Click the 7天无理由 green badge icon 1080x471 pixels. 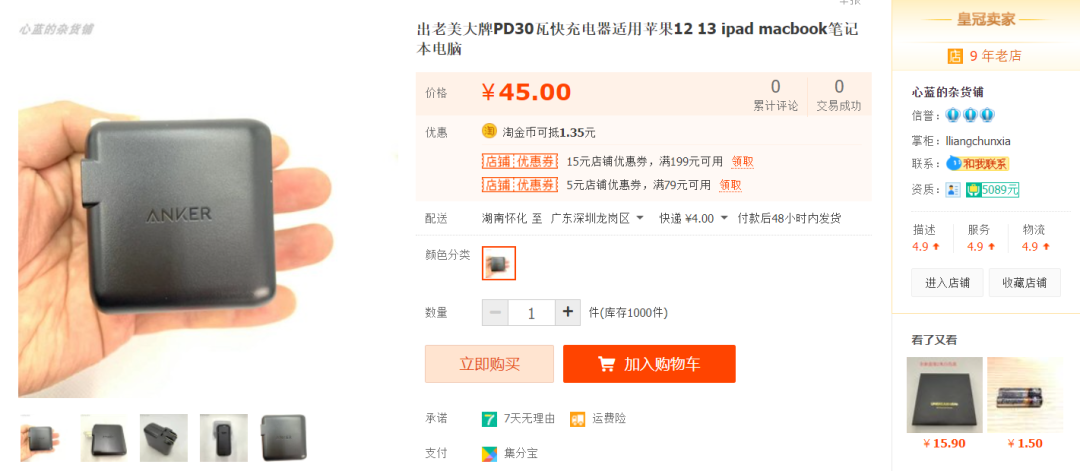pos(489,418)
